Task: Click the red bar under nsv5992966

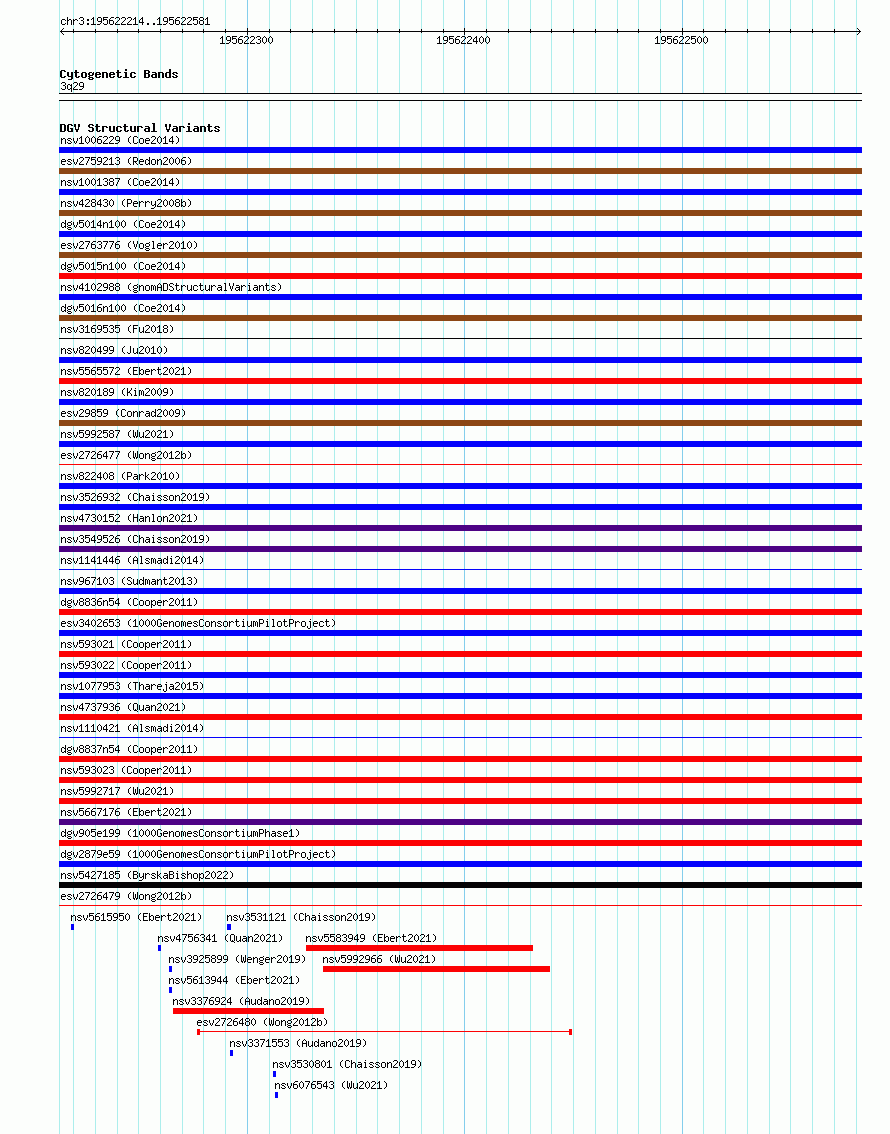Action: click(437, 969)
